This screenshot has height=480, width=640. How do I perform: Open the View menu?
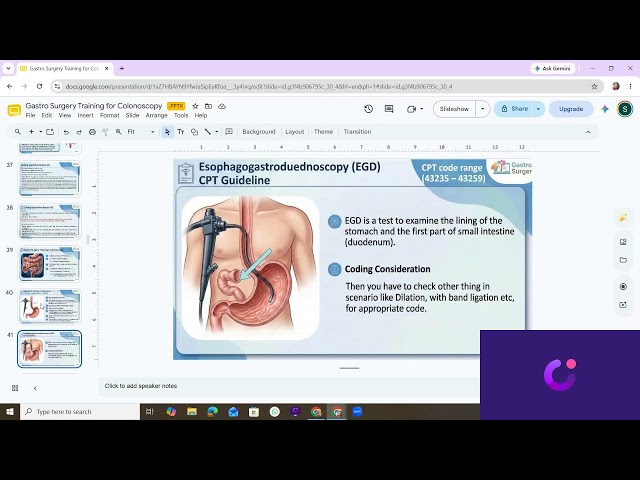pos(65,116)
